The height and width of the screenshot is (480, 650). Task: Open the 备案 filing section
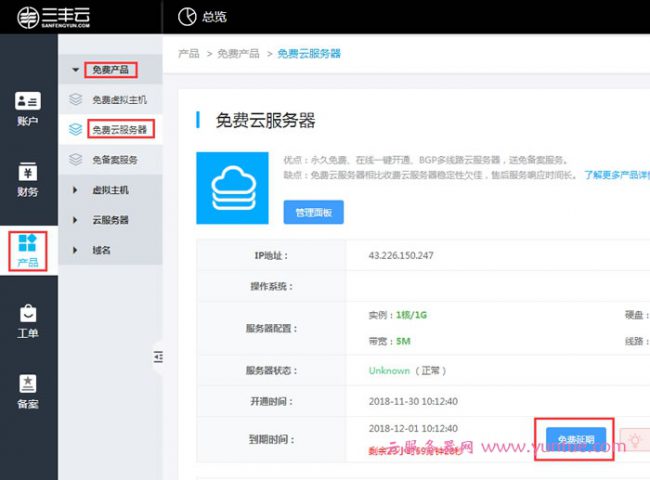pos(28,390)
